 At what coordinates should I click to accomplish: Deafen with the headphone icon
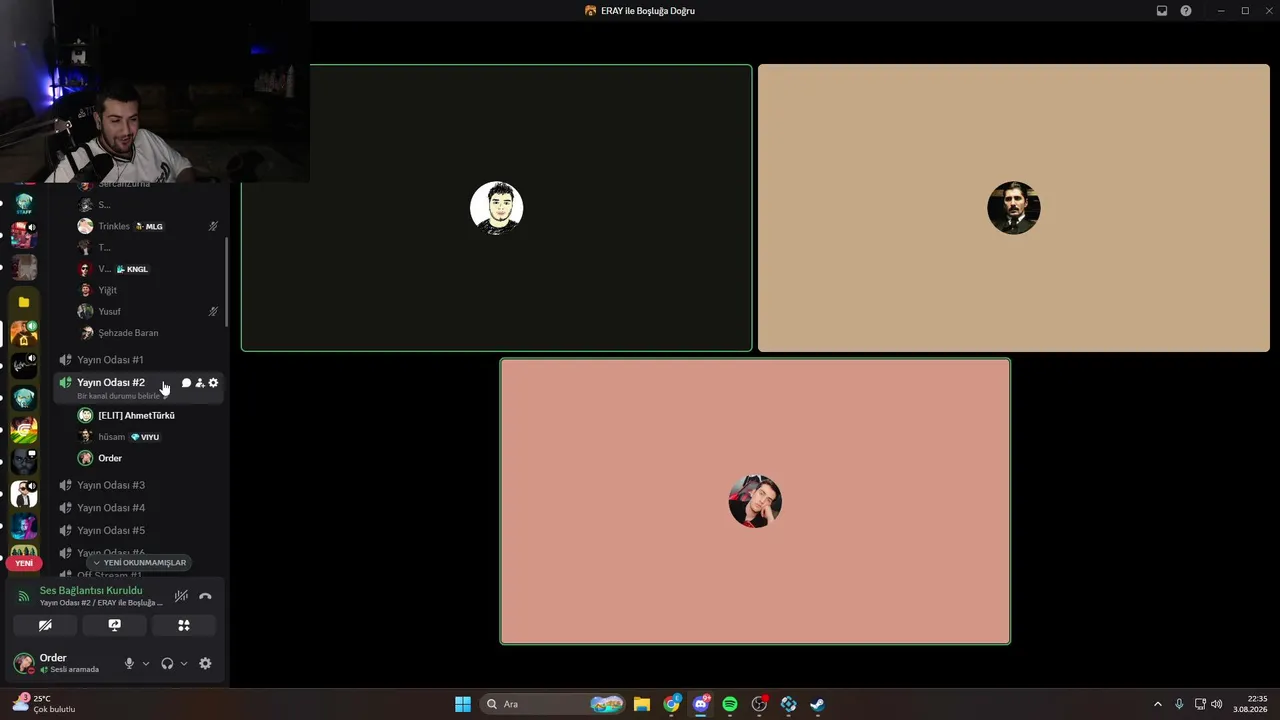point(167,663)
